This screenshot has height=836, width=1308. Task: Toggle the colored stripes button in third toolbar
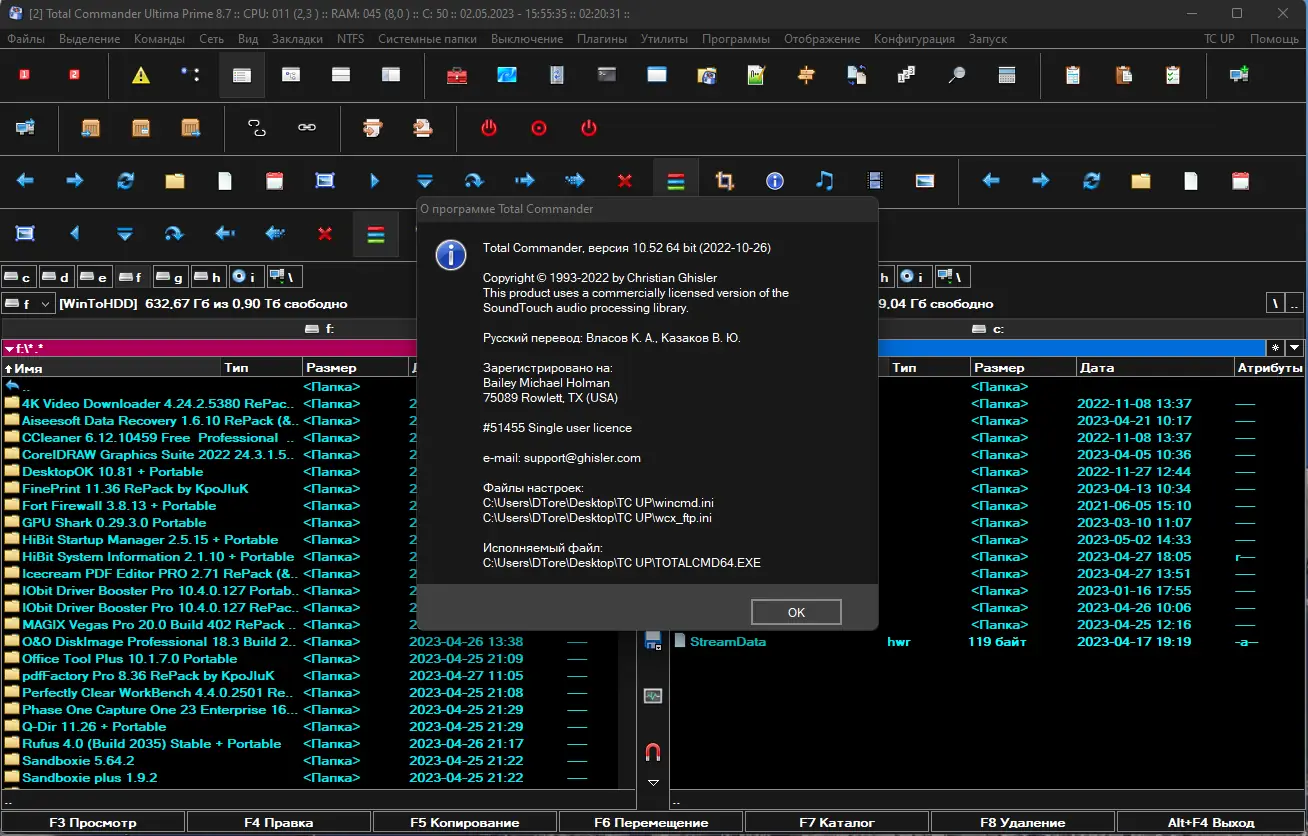coord(675,181)
